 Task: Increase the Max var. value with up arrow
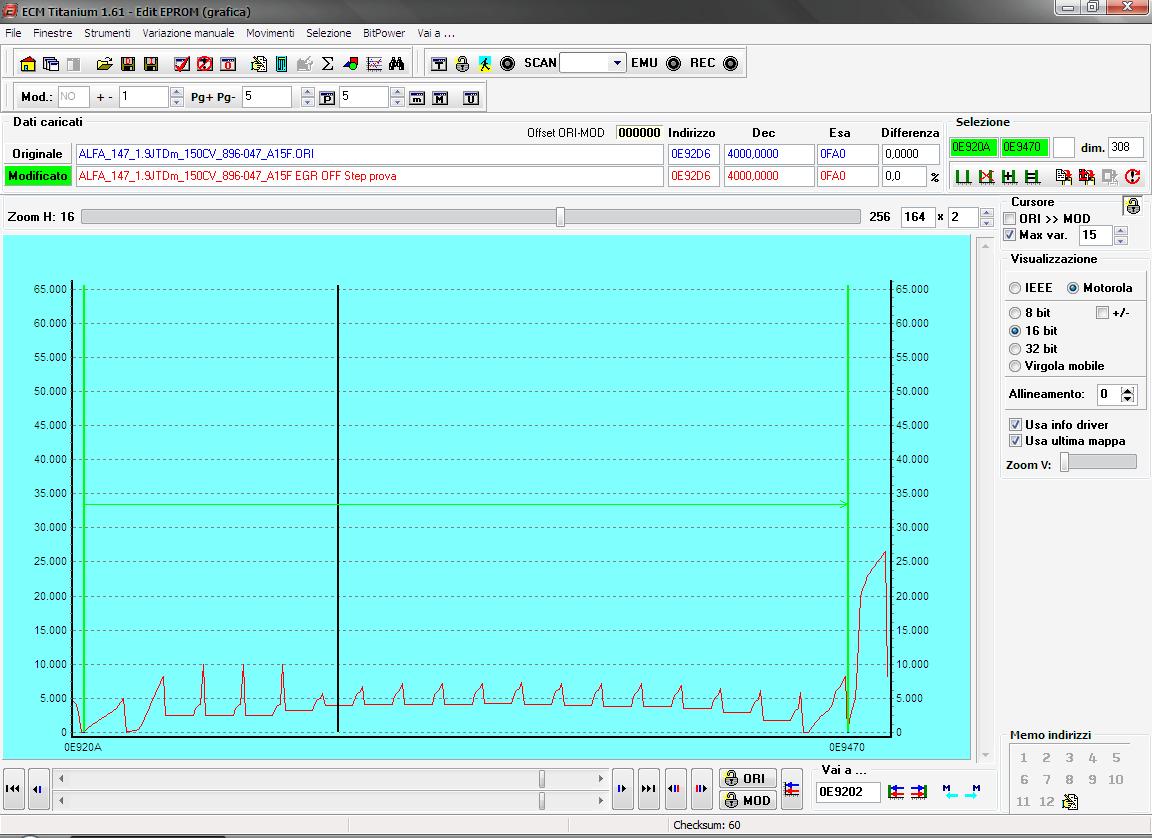click(1120, 231)
